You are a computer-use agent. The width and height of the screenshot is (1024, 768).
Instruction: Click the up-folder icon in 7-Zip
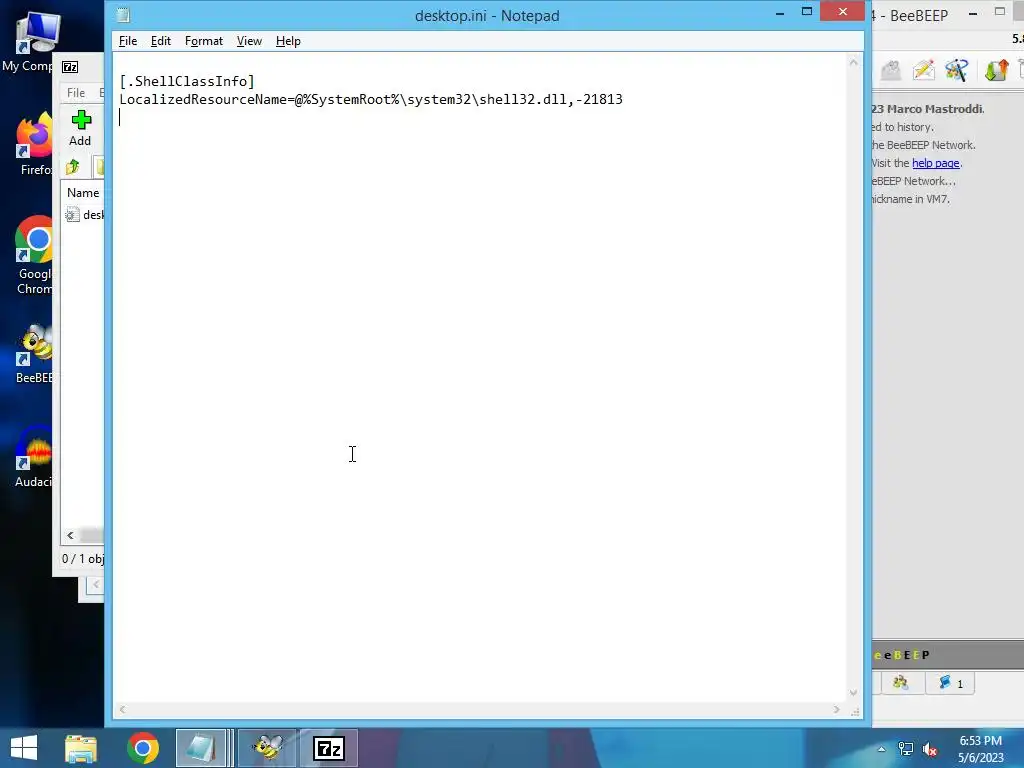point(72,167)
